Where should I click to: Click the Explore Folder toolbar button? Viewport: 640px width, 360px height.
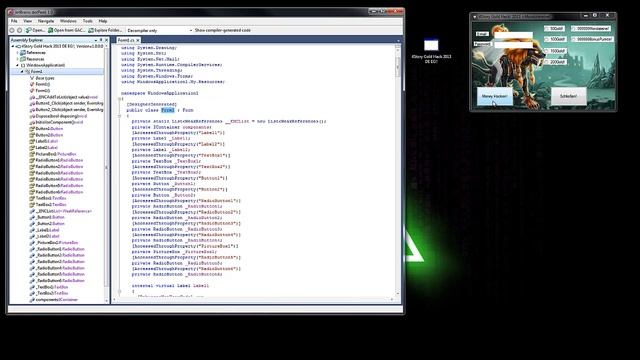click(105, 30)
